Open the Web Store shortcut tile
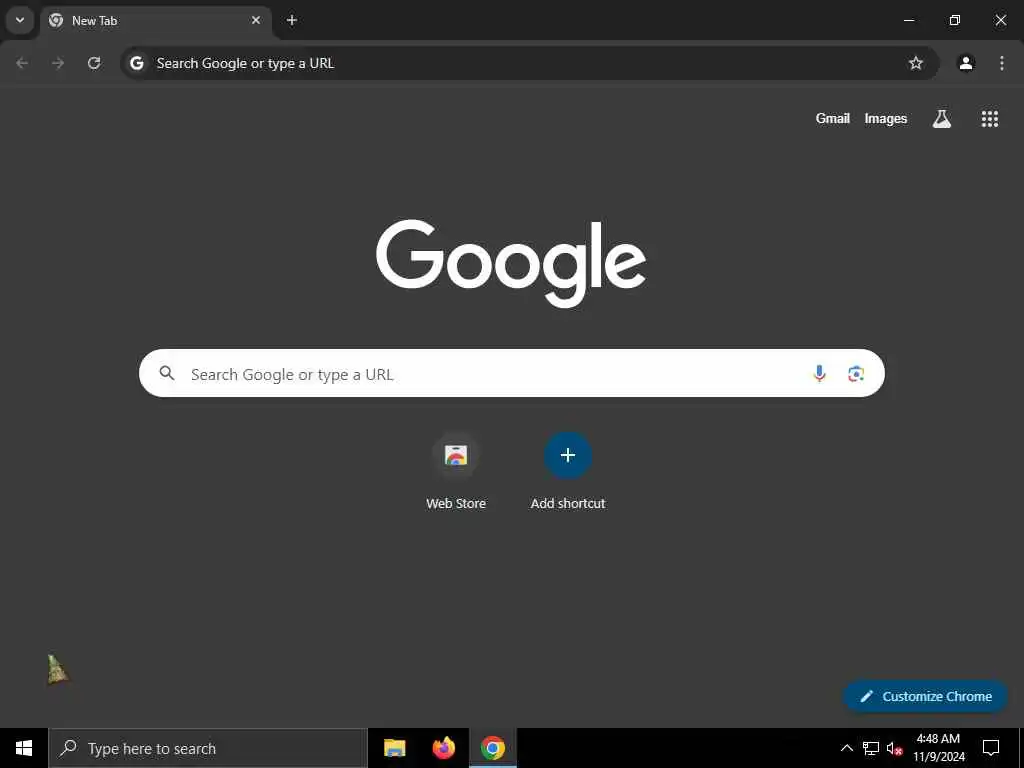Screen dimensions: 1024x768 coord(456,455)
